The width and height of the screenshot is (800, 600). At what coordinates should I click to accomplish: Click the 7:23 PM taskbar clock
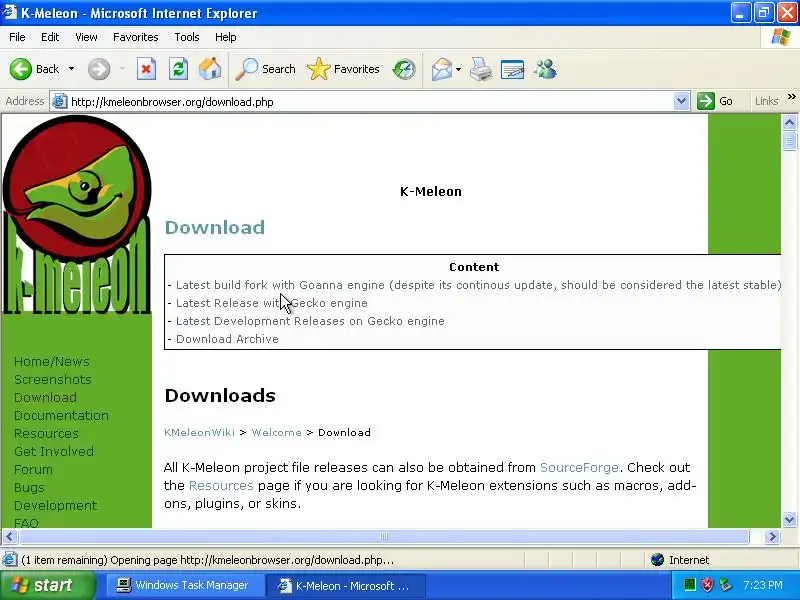pos(763,585)
